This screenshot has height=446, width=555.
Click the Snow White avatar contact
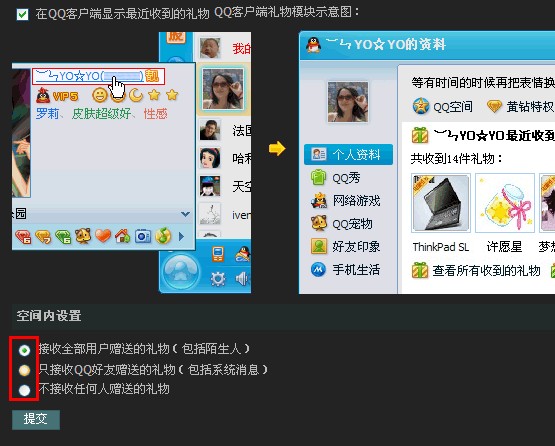point(210,158)
